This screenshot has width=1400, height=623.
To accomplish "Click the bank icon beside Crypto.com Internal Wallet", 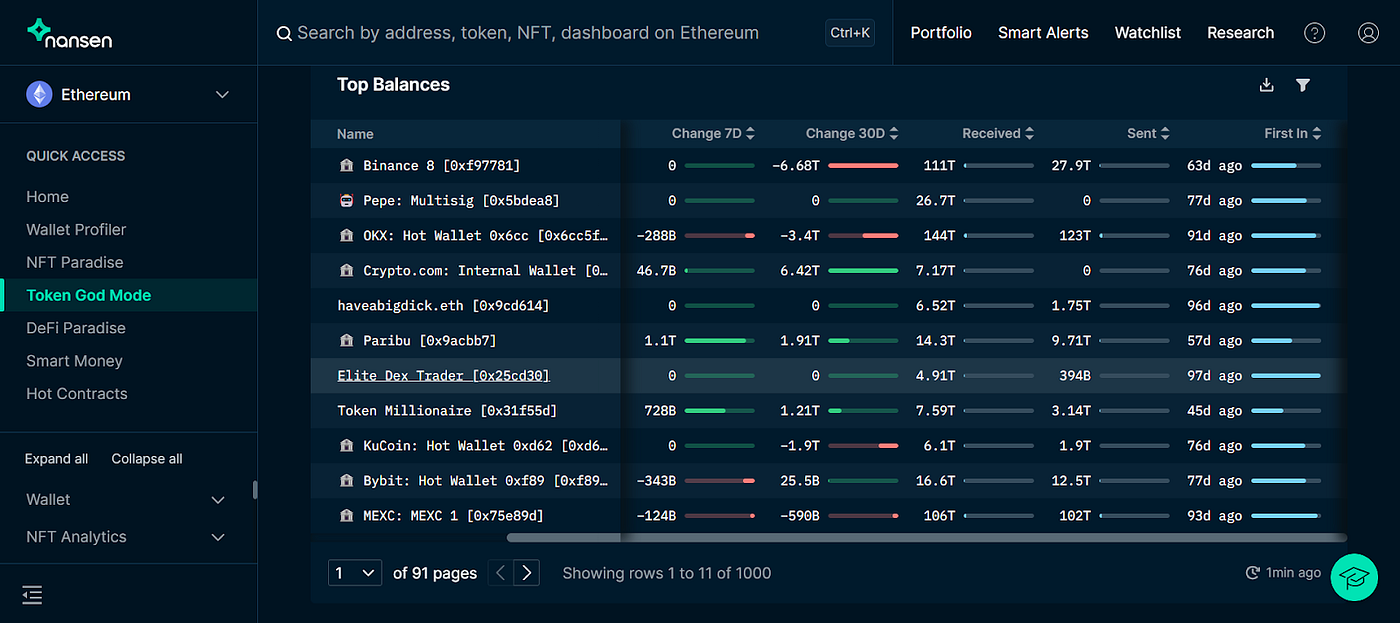I will [346, 270].
